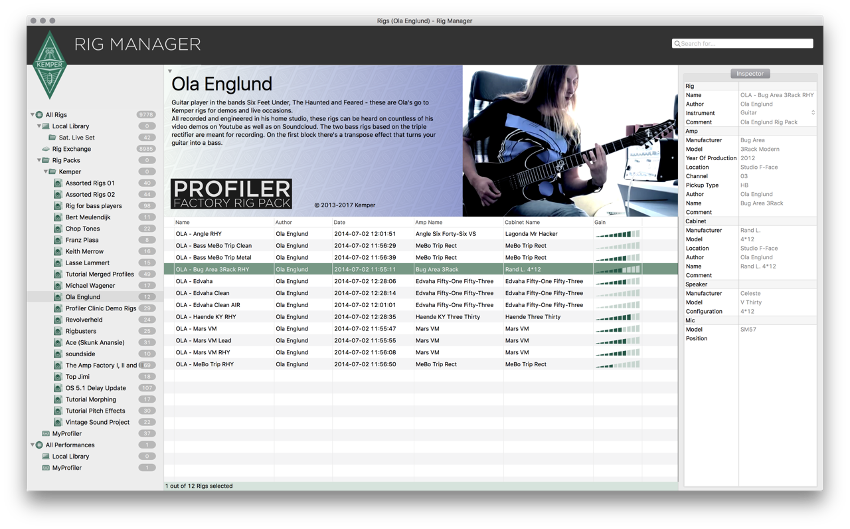This screenshot has width=850, height=529.
Task: Select Local Library under All Performances
Action: (x=70, y=456)
